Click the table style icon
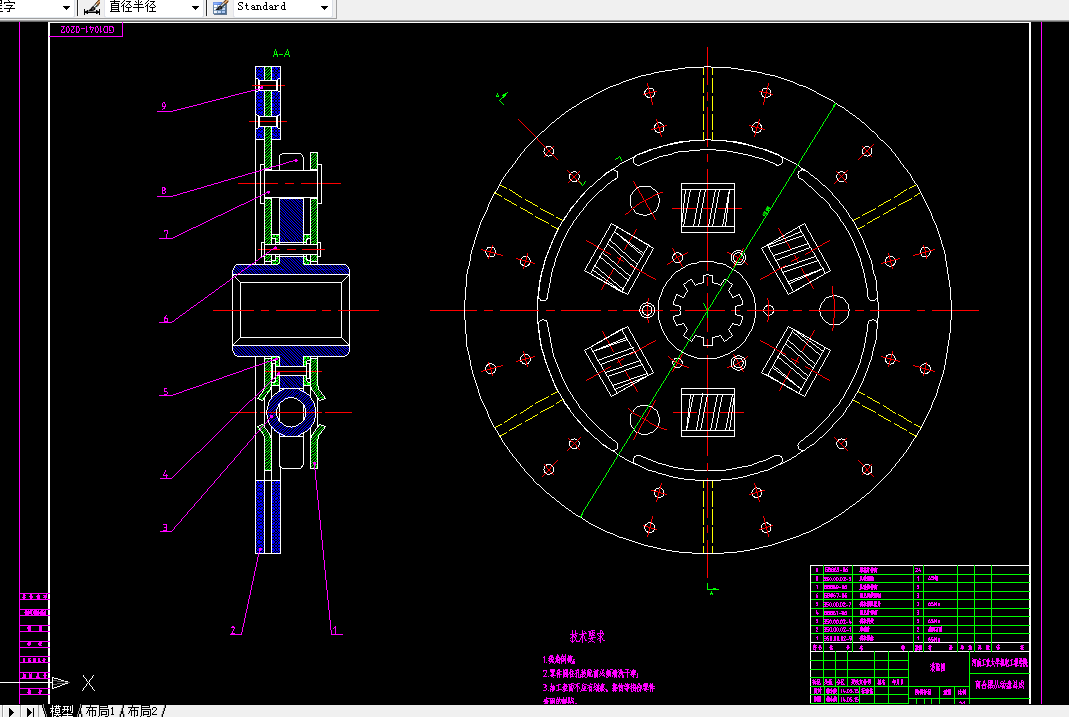The width and height of the screenshot is (1069, 717). tap(220, 7)
